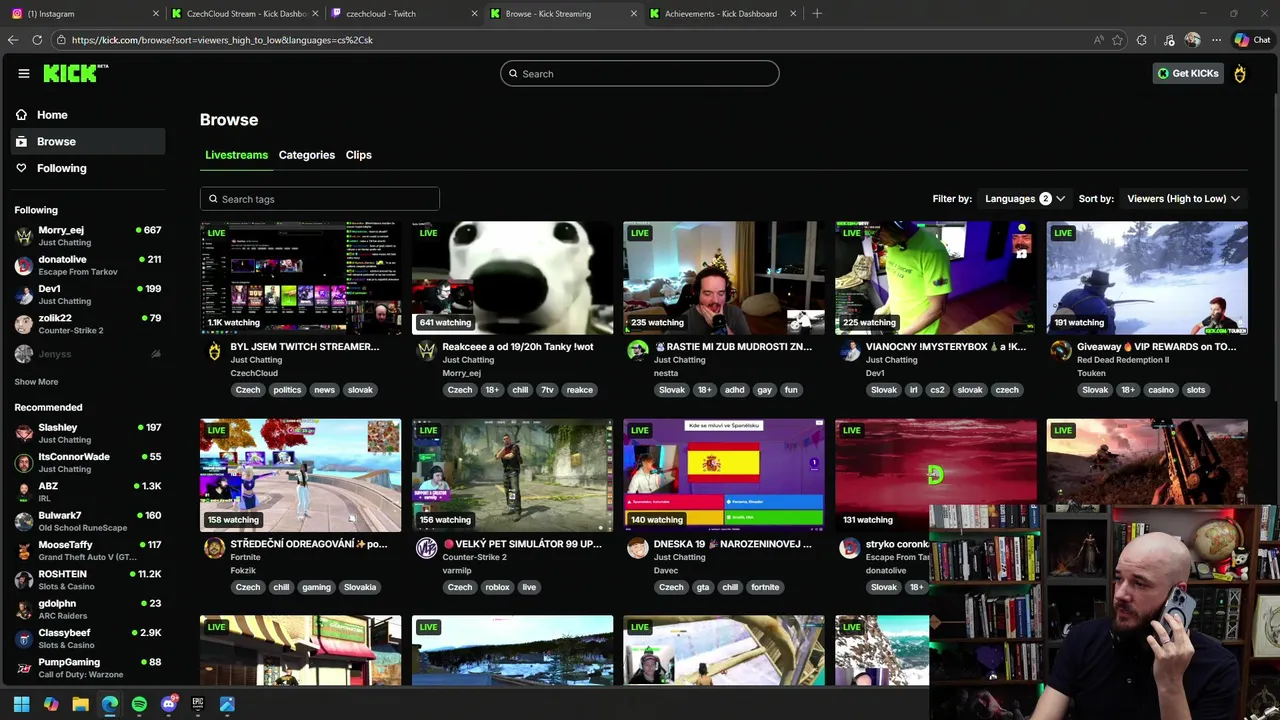
Task: Open Microsoft Copilot from taskbar
Action: click(x=51, y=704)
